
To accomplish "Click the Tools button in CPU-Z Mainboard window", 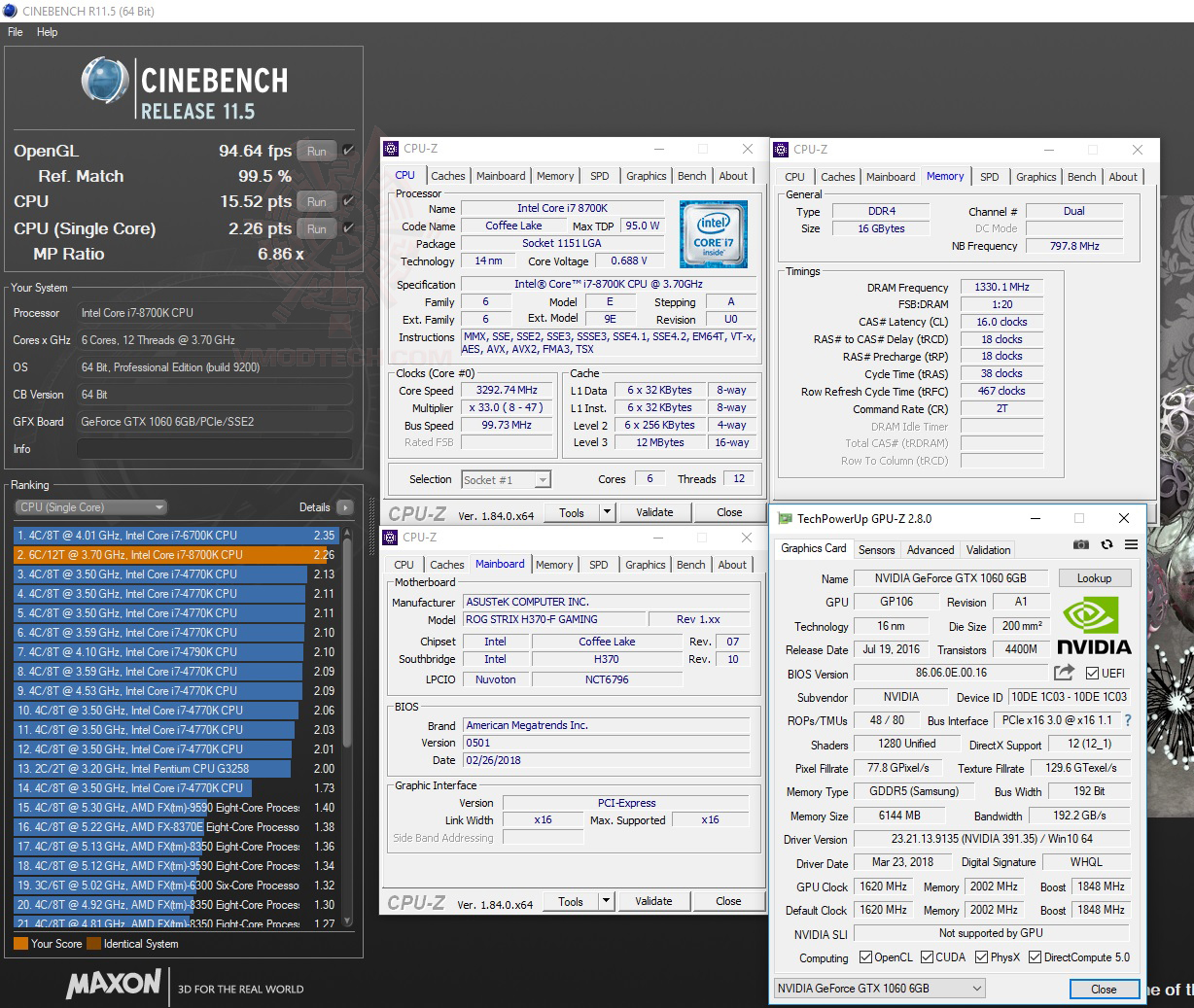I will click(x=571, y=901).
